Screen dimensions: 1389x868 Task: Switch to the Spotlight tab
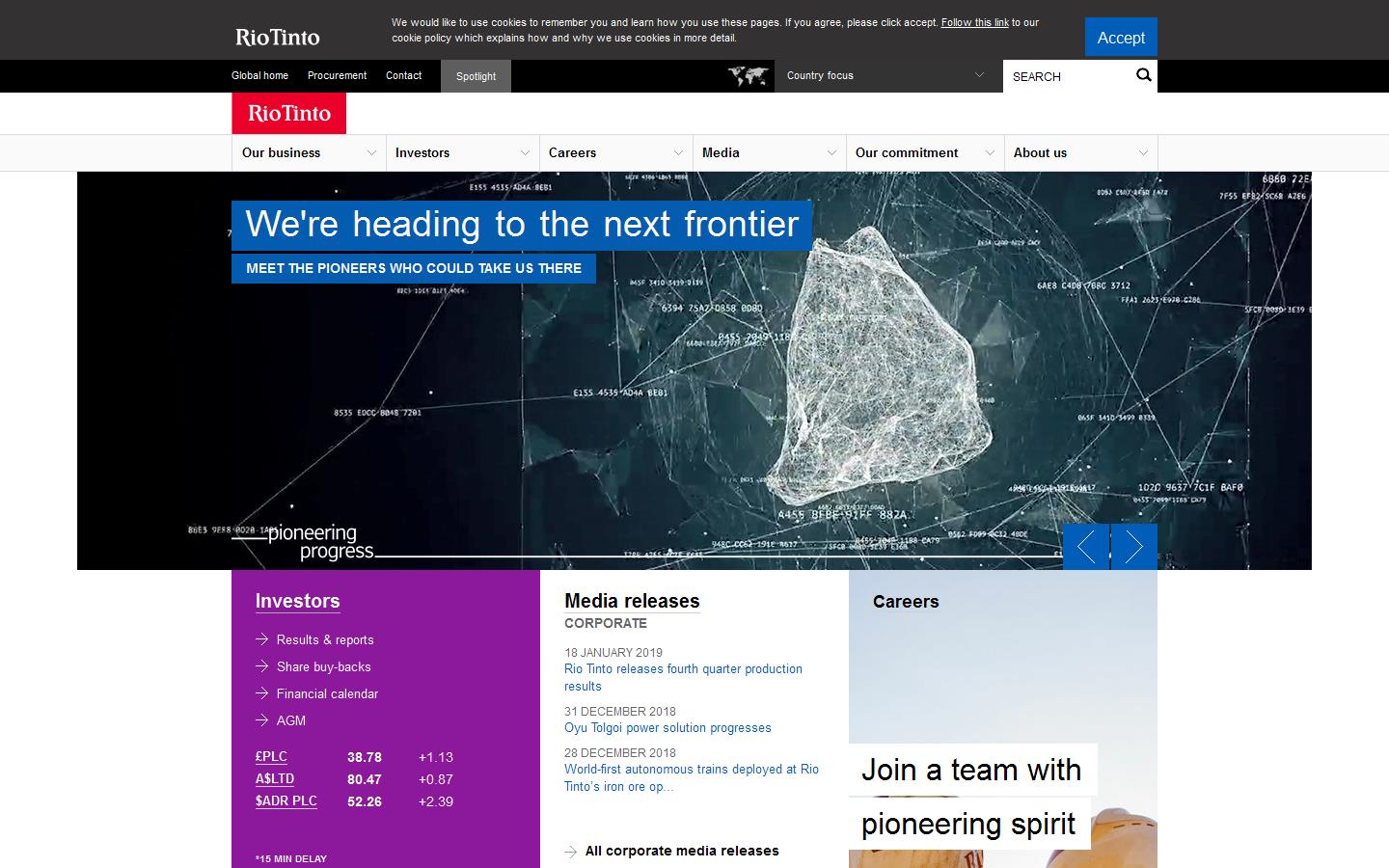pos(476,75)
